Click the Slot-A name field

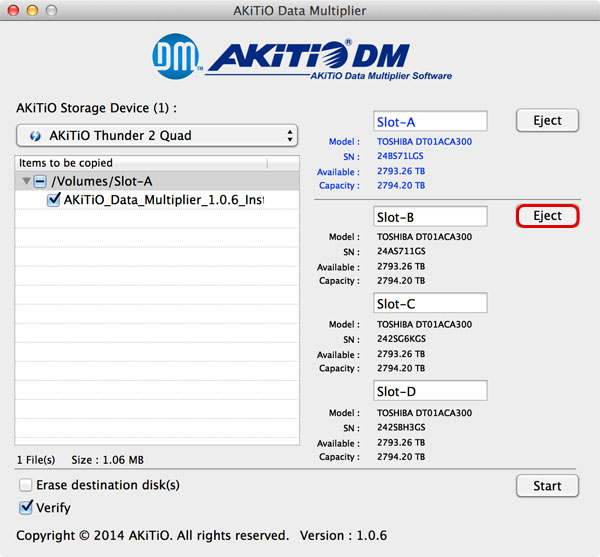(x=429, y=121)
